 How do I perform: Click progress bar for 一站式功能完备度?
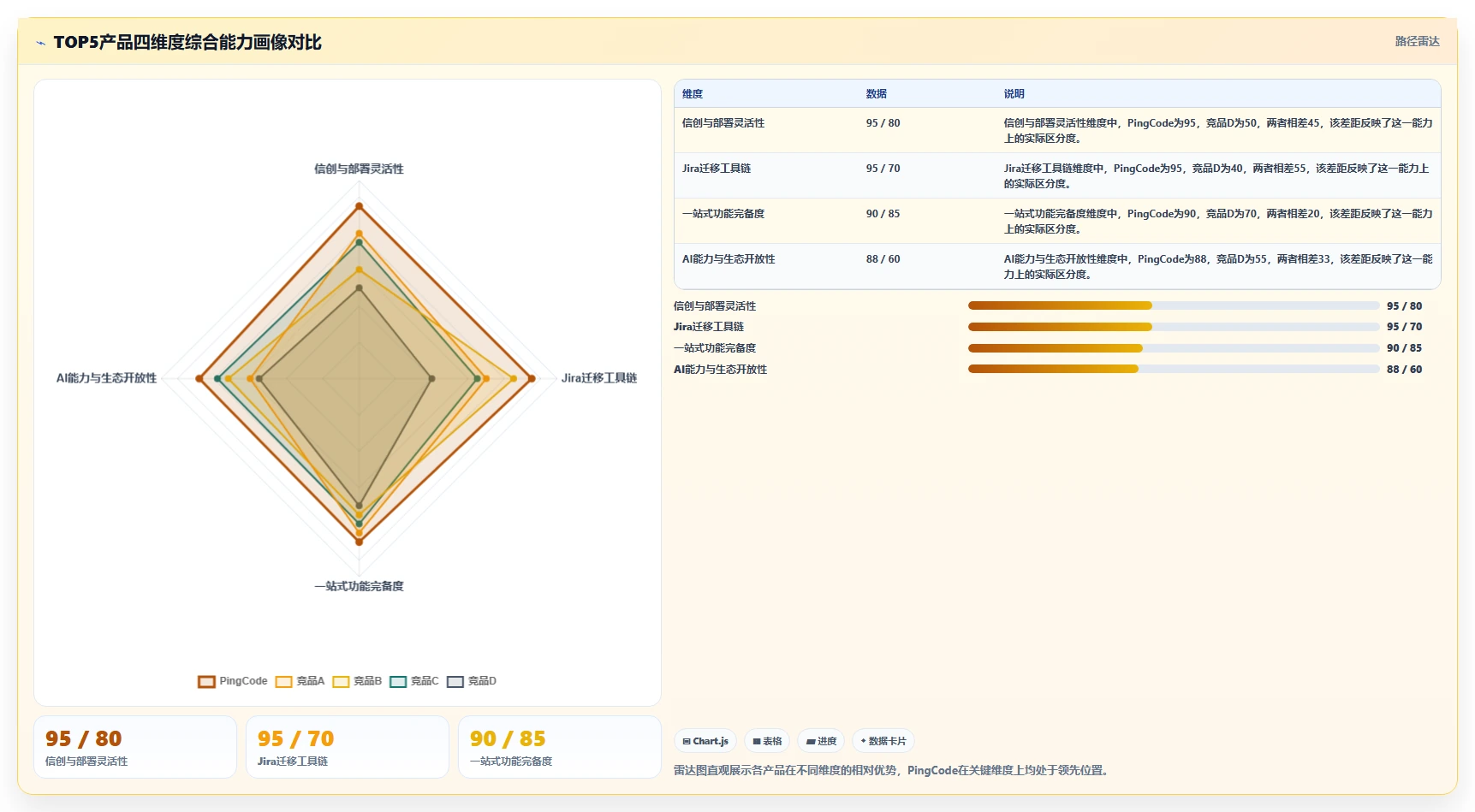[1174, 348]
